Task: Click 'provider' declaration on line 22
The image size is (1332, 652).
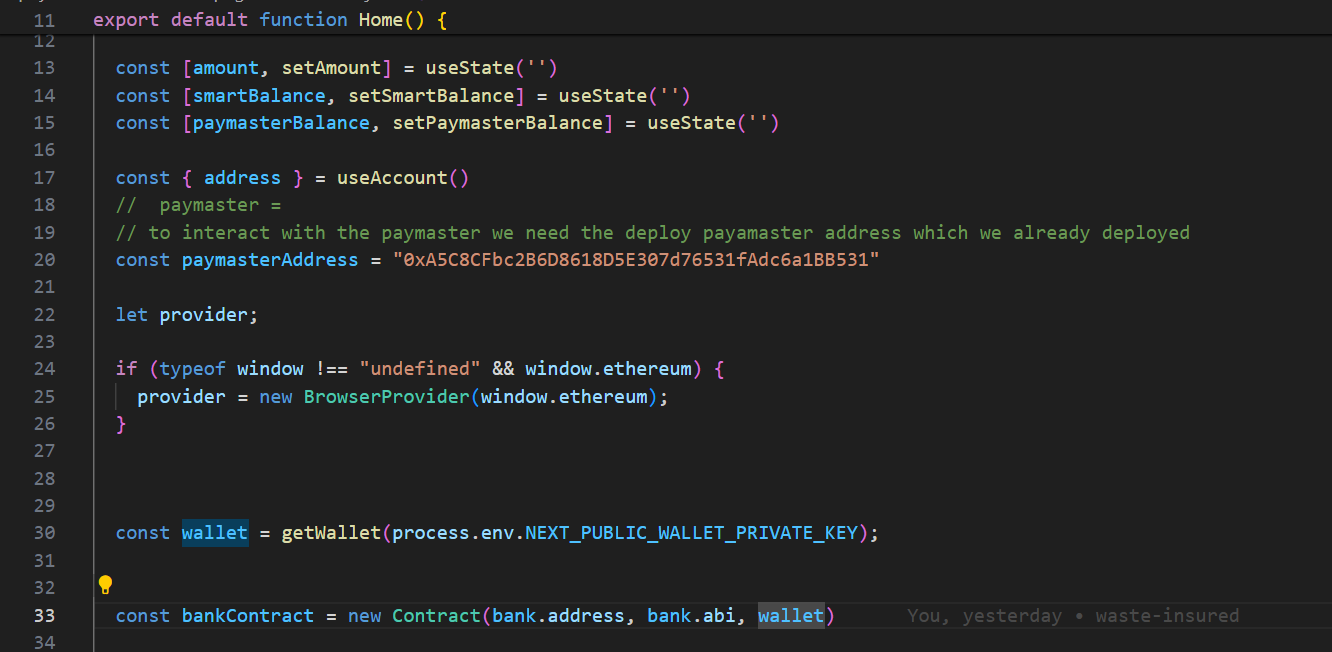Action: [207, 314]
